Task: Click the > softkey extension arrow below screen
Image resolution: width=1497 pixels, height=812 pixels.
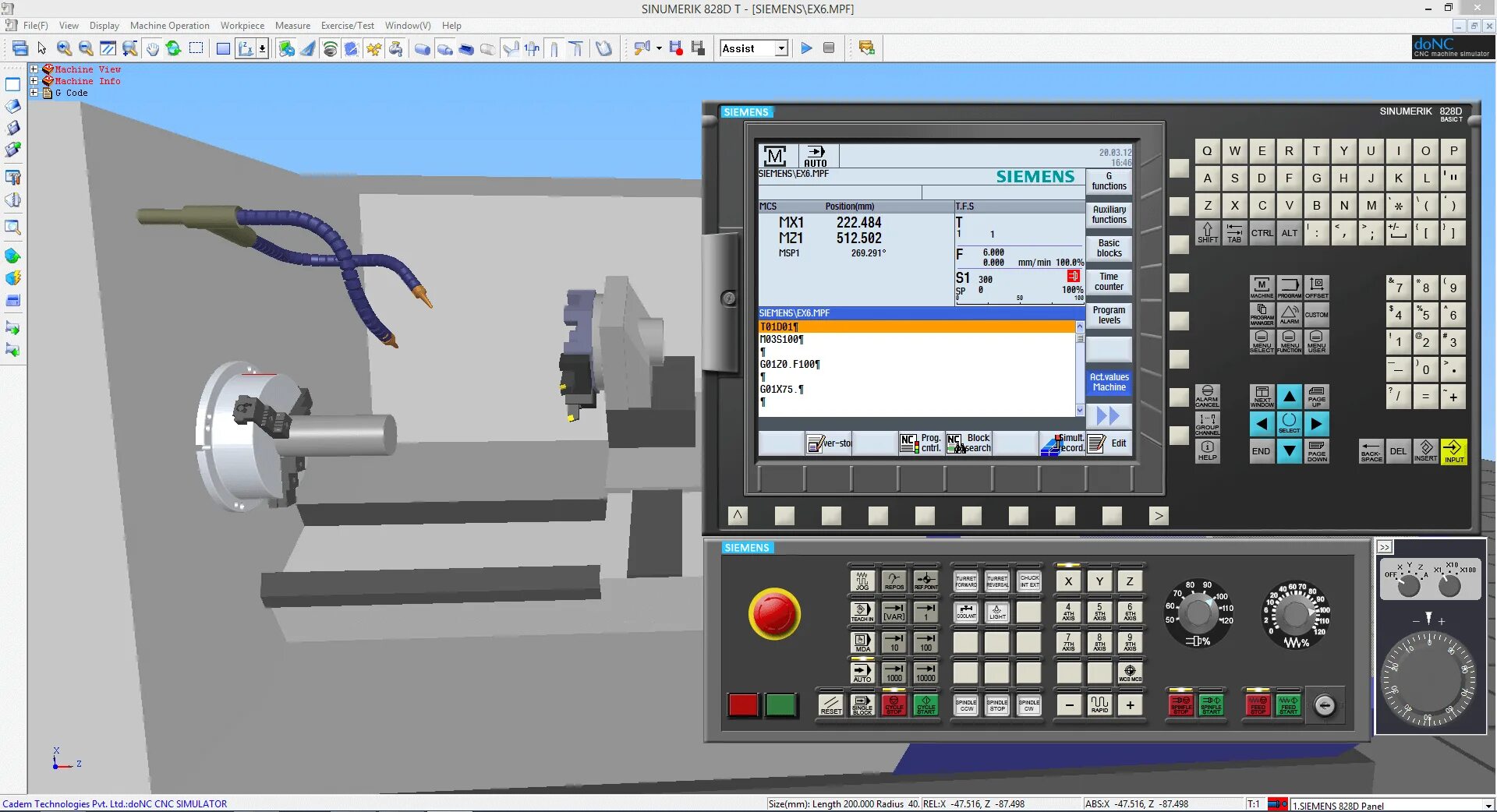Action: click(x=1159, y=516)
